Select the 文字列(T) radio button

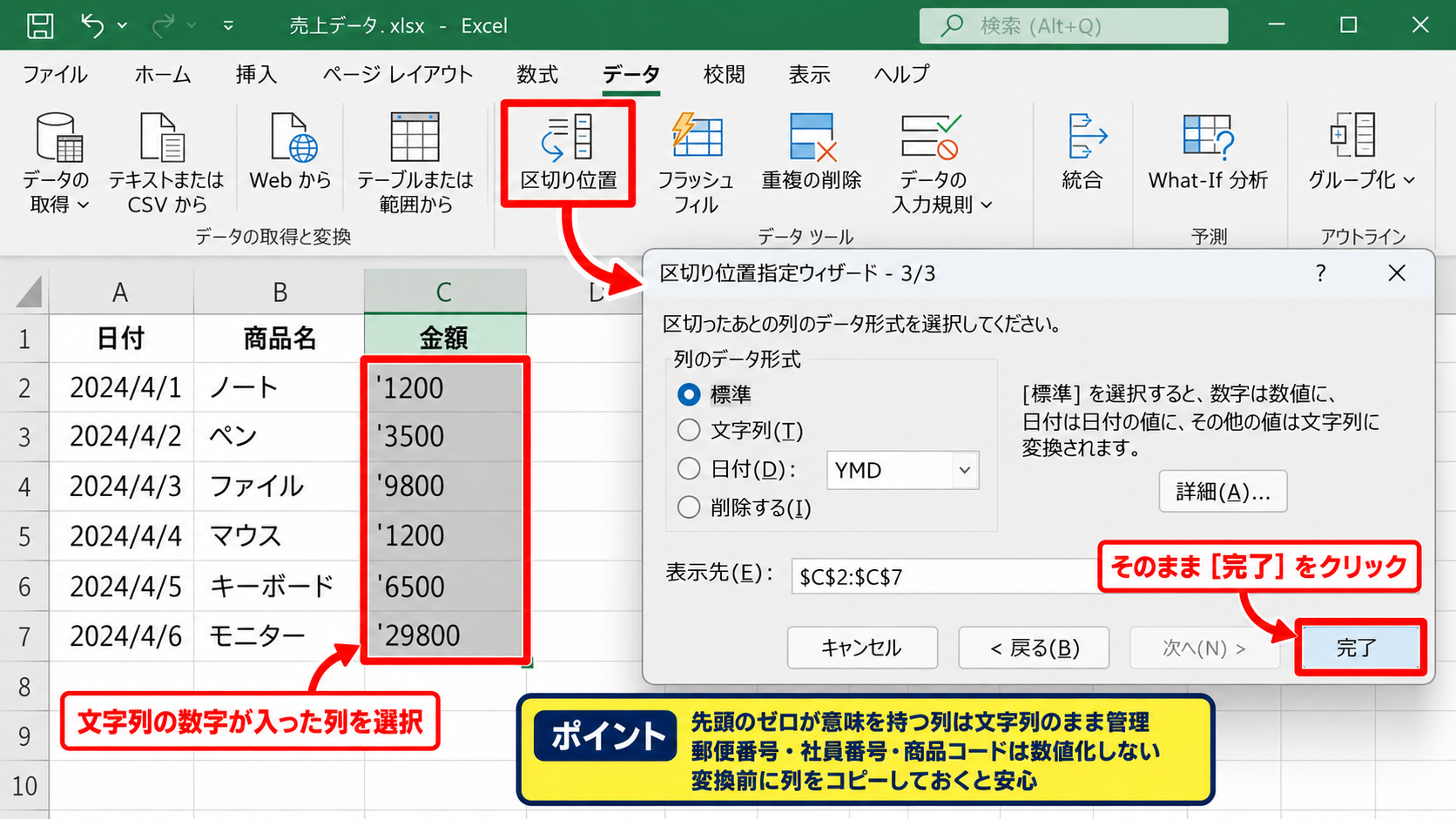[x=689, y=430]
